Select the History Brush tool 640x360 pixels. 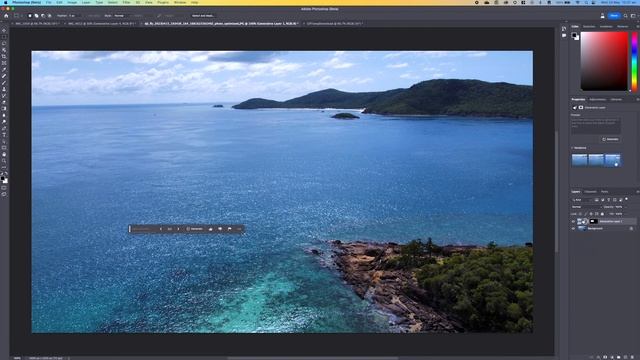click(x=4, y=96)
